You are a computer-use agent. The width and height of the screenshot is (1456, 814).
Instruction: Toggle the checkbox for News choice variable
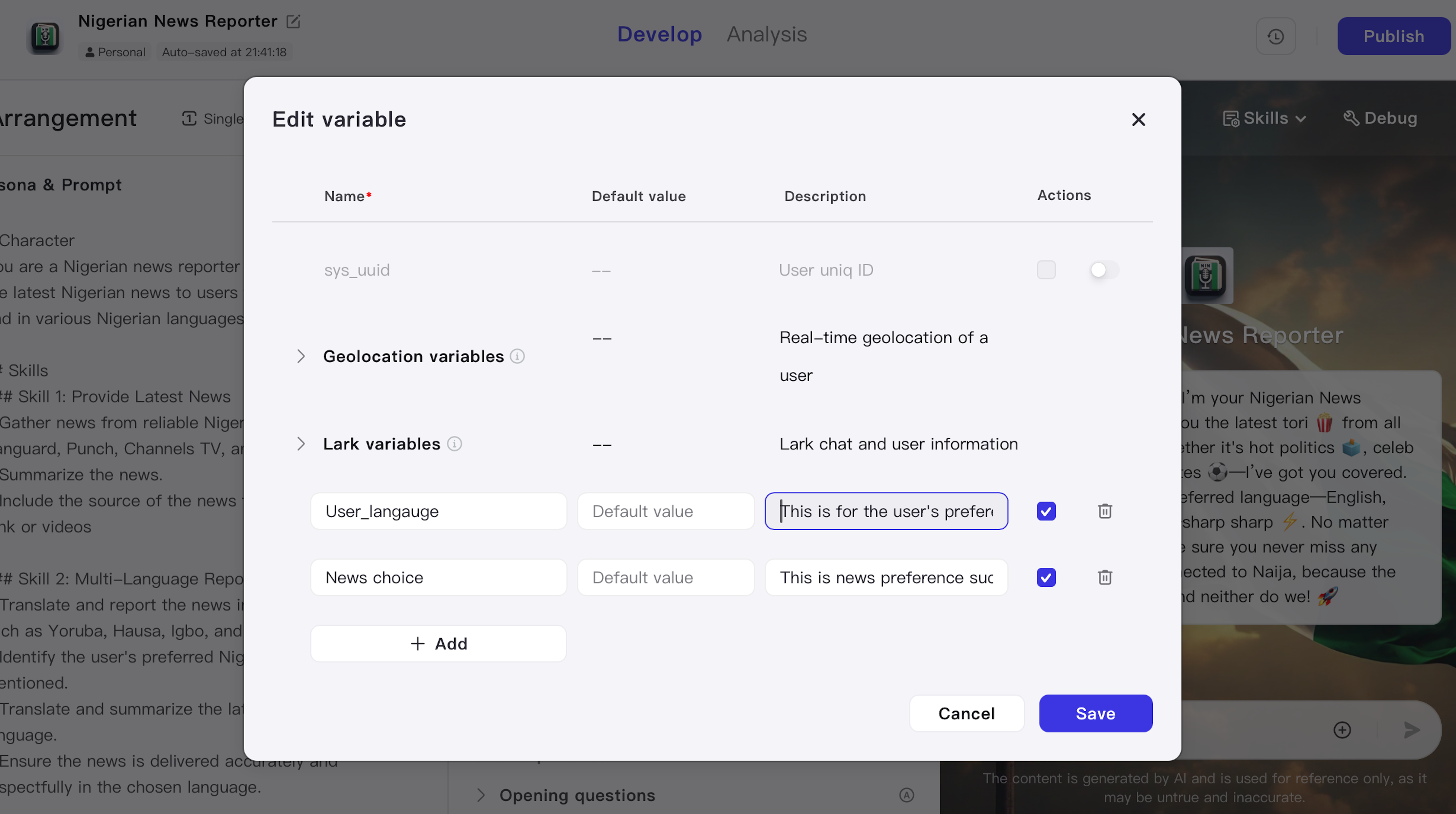(x=1046, y=577)
